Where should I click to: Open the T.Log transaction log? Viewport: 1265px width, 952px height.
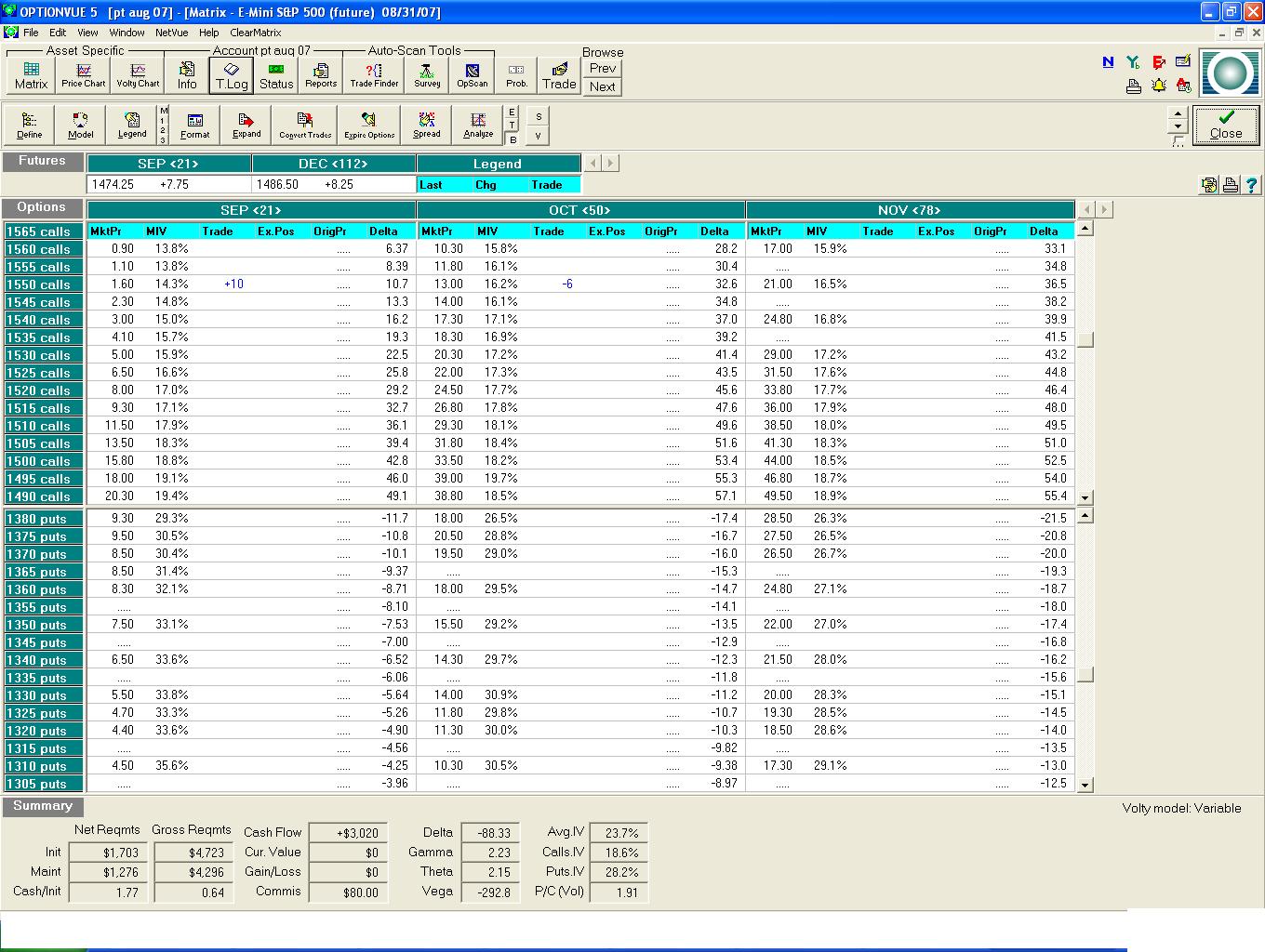(232, 74)
